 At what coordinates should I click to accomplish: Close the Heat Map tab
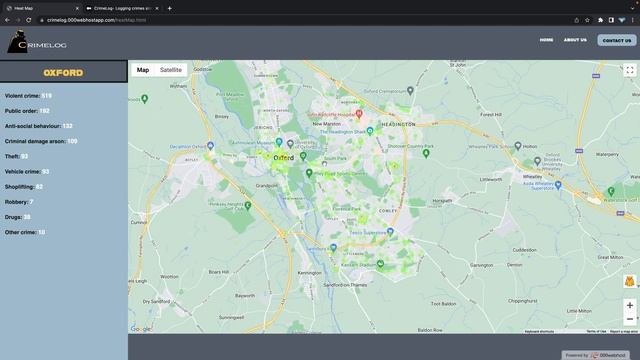coord(77,8)
